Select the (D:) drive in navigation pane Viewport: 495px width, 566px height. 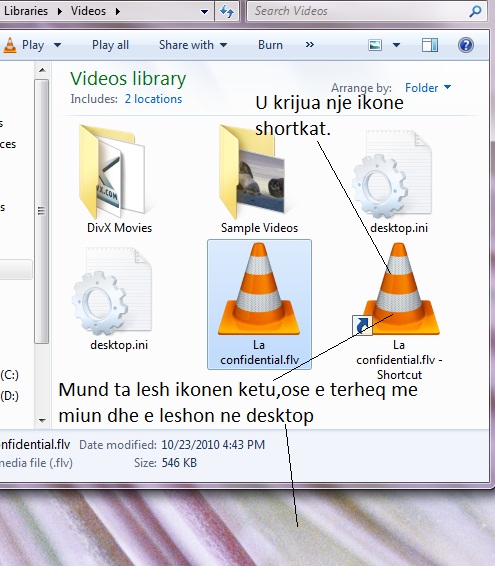(9, 396)
